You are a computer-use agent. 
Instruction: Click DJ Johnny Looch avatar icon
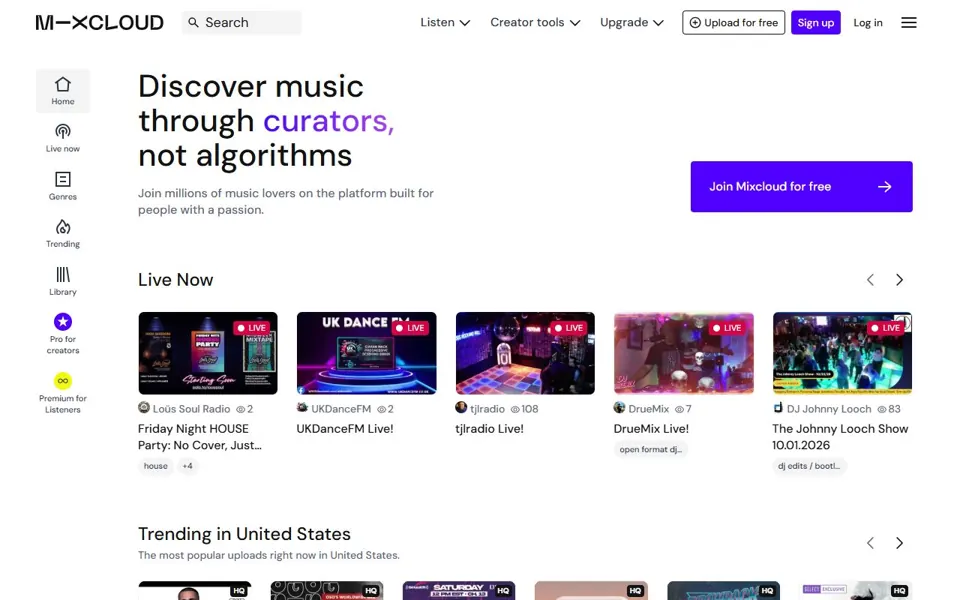click(778, 407)
